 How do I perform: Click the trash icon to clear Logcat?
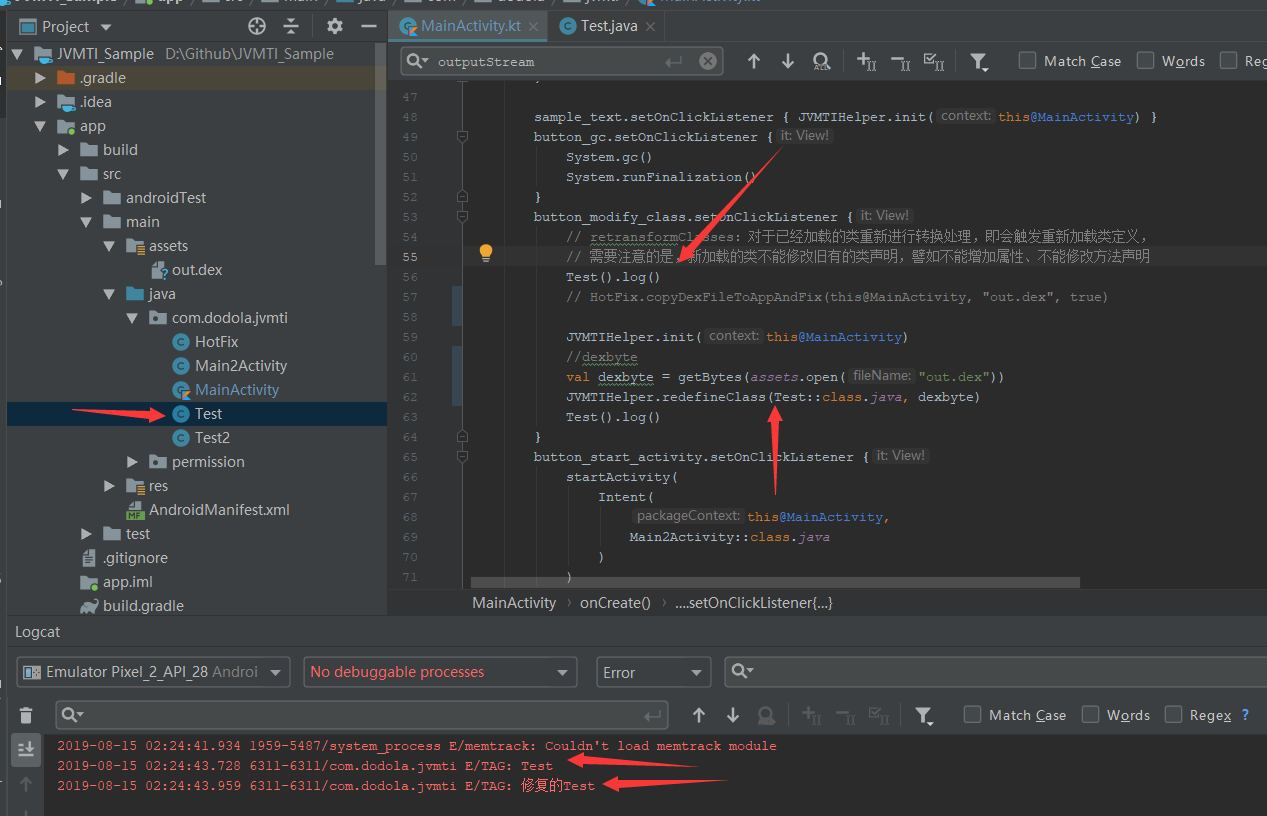coord(26,715)
